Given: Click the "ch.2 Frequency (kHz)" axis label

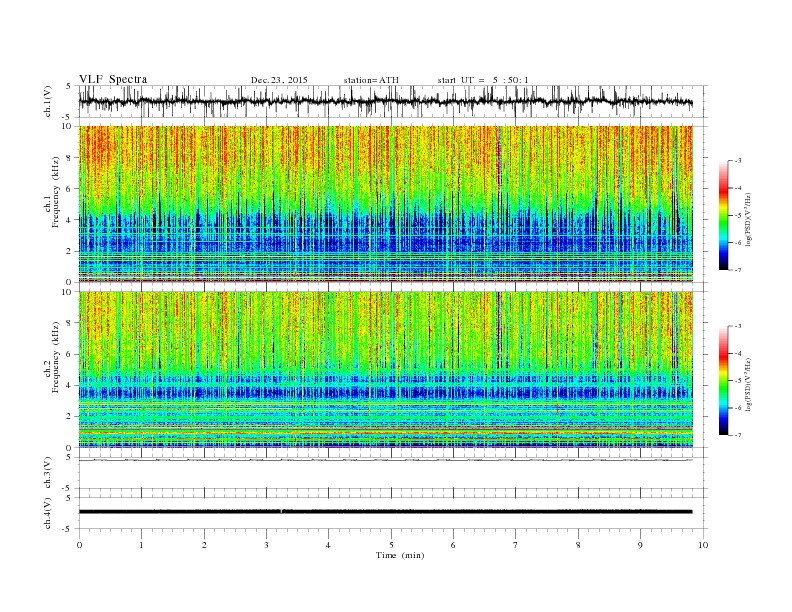Looking at the screenshot, I should click(x=52, y=357).
